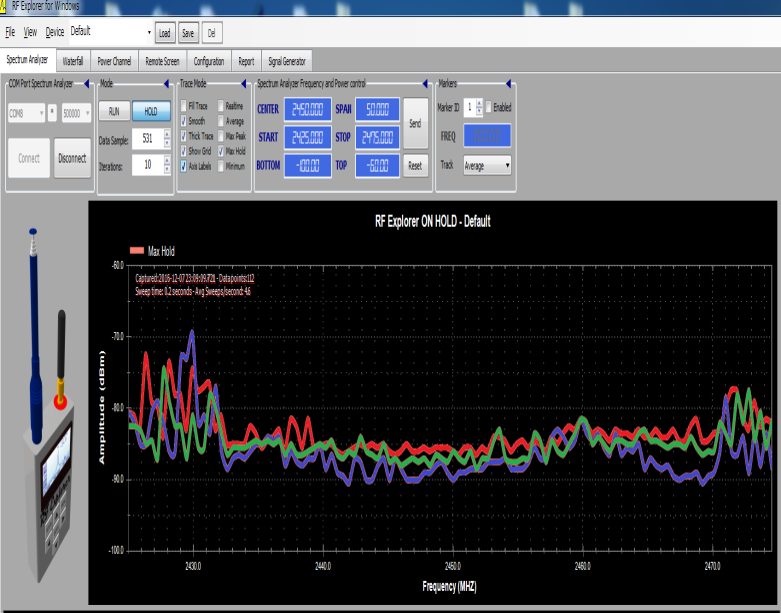Collapse the Frequency and Power control panel arrow

click(x=427, y=84)
